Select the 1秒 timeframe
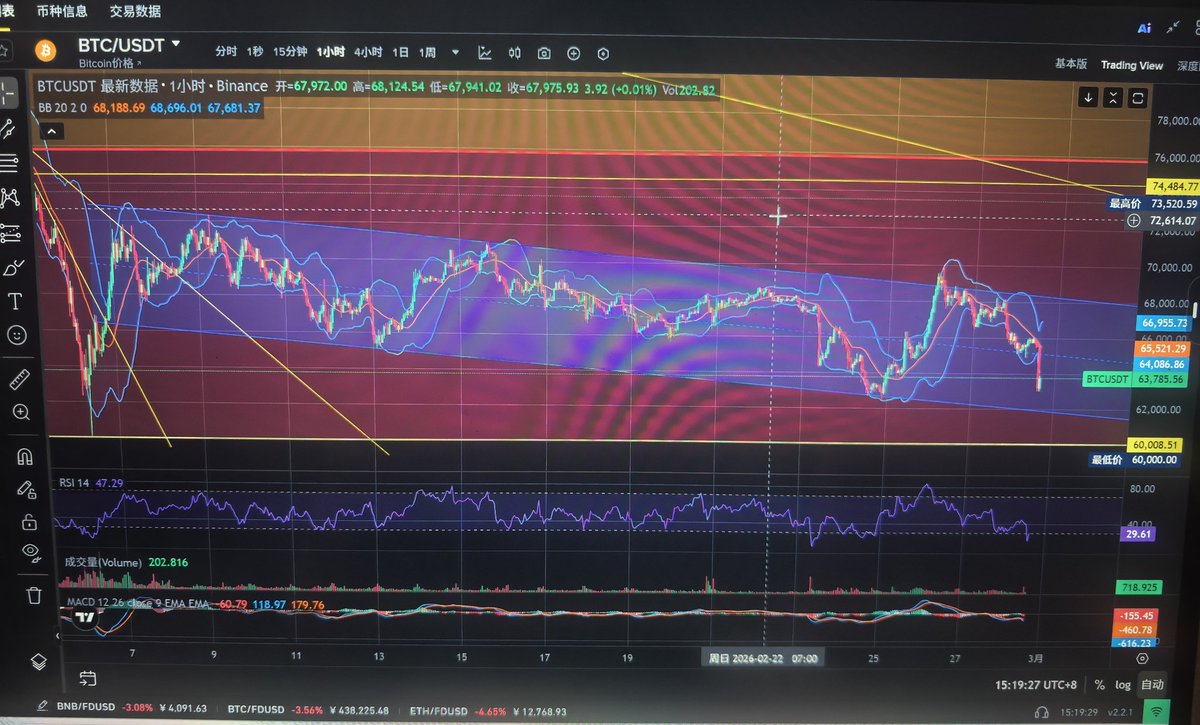This screenshot has width=1200, height=725. (x=255, y=52)
